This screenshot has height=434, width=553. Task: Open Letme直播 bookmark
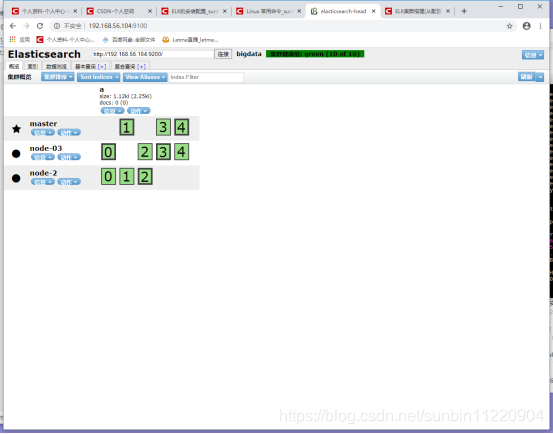pyautogui.click(x=190, y=39)
